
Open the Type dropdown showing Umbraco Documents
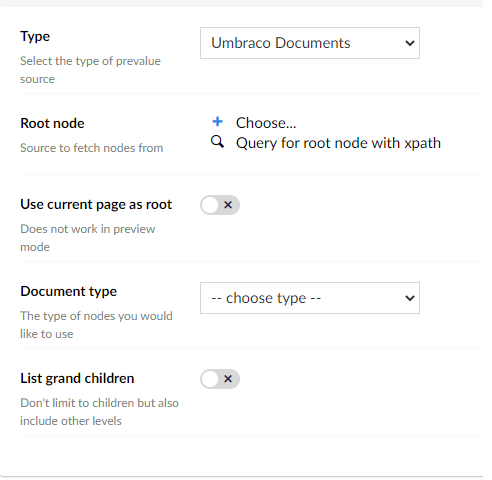[310, 43]
